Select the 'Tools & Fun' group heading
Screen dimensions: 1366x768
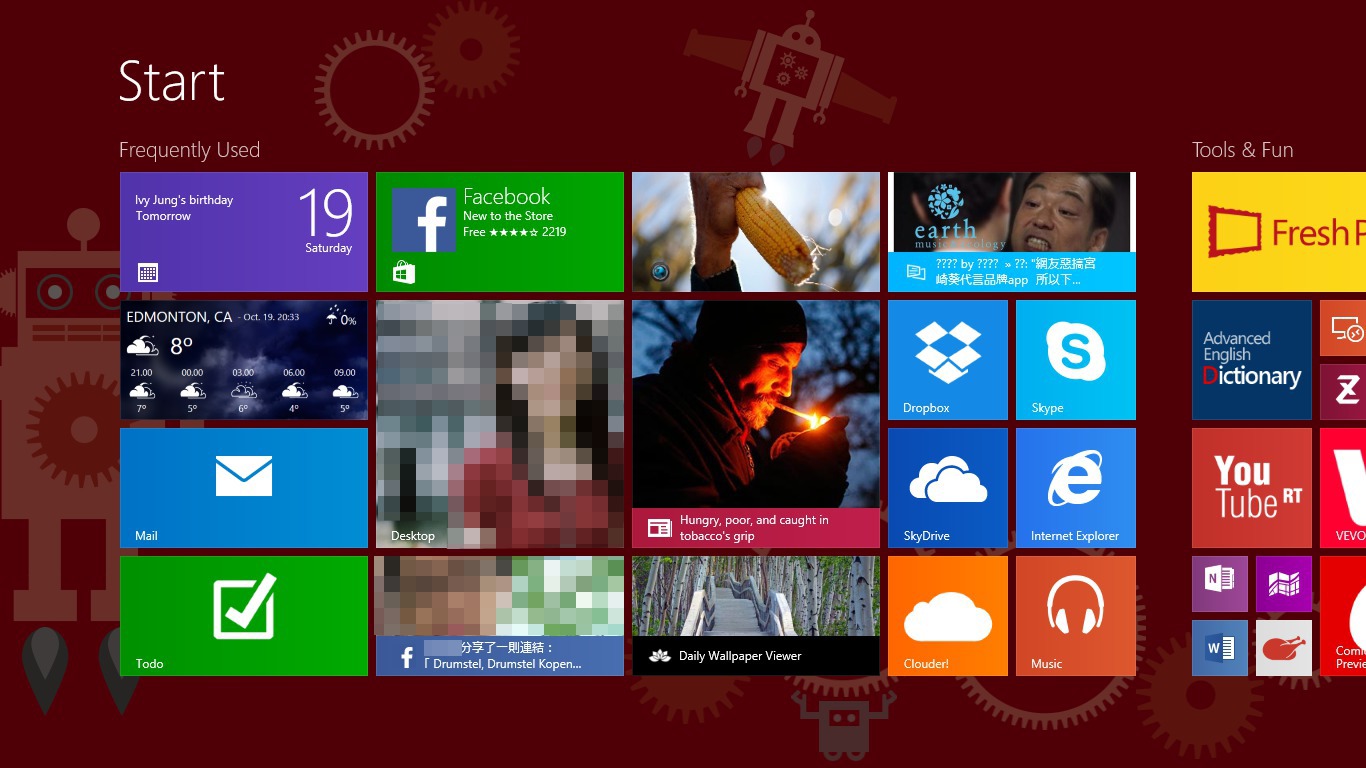click(x=1242, y=150)
